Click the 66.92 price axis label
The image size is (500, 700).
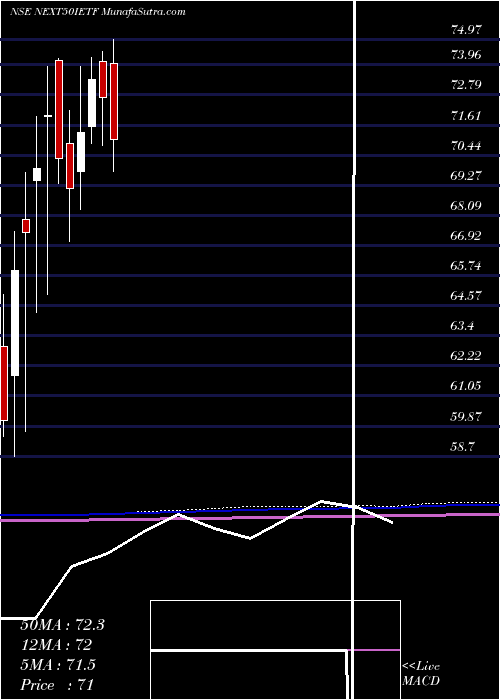coord(466,236)
